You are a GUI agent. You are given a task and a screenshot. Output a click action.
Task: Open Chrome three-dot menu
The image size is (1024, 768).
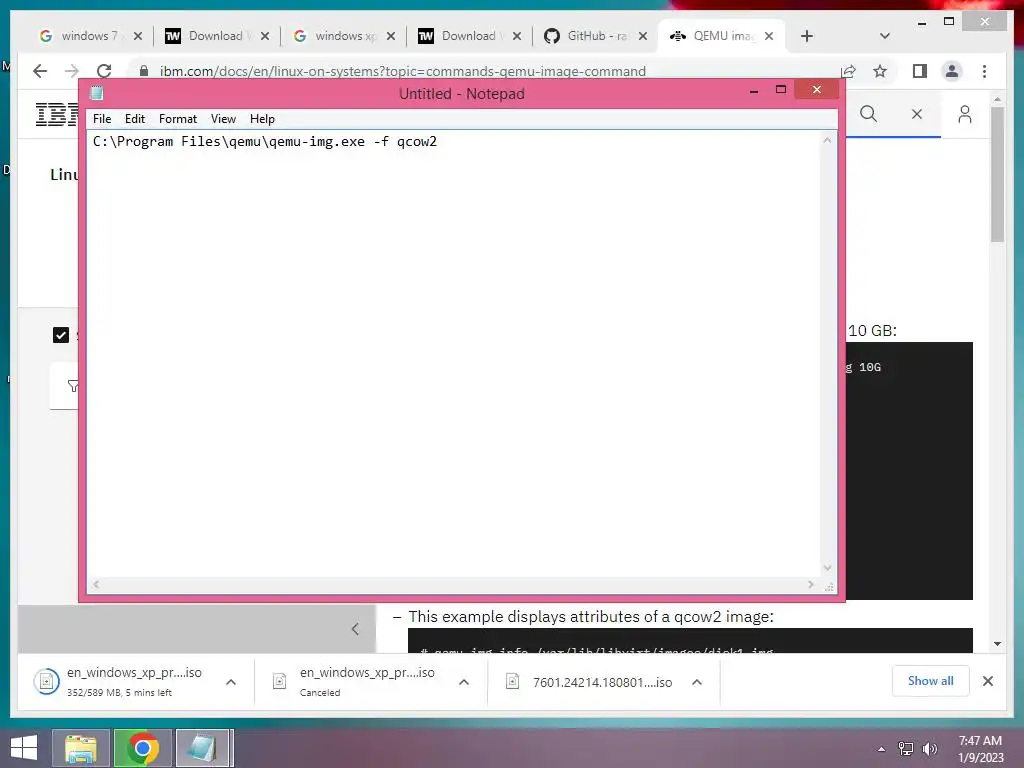tap(984, 71)
